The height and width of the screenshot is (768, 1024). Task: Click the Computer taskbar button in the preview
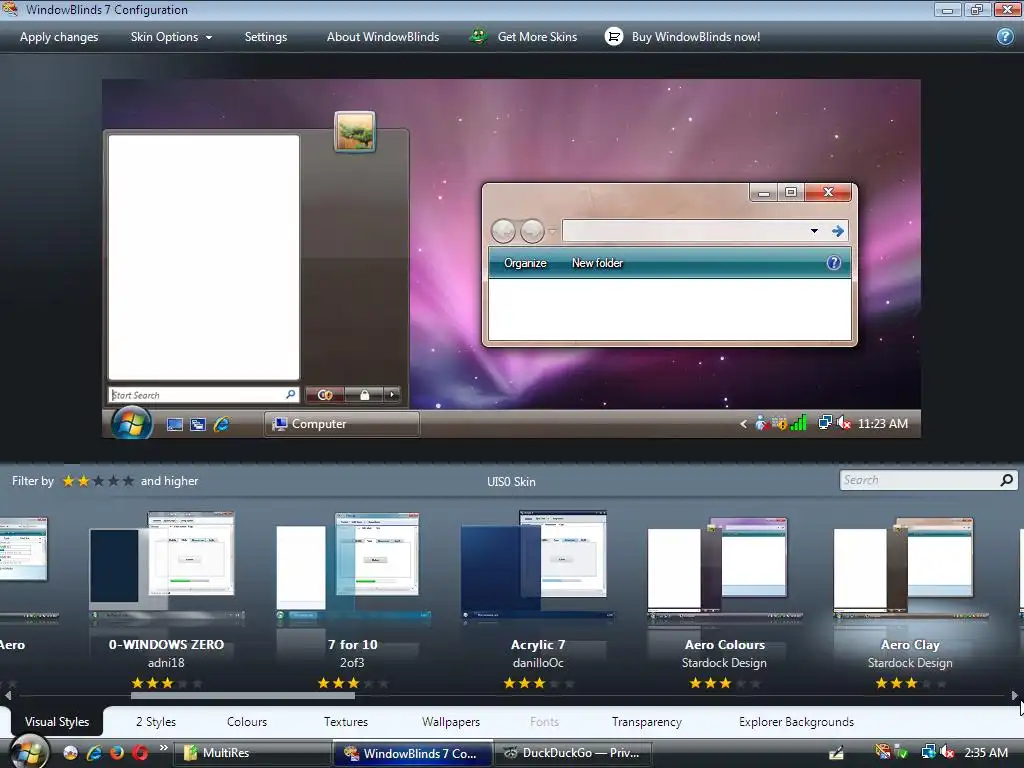point(342,424)
